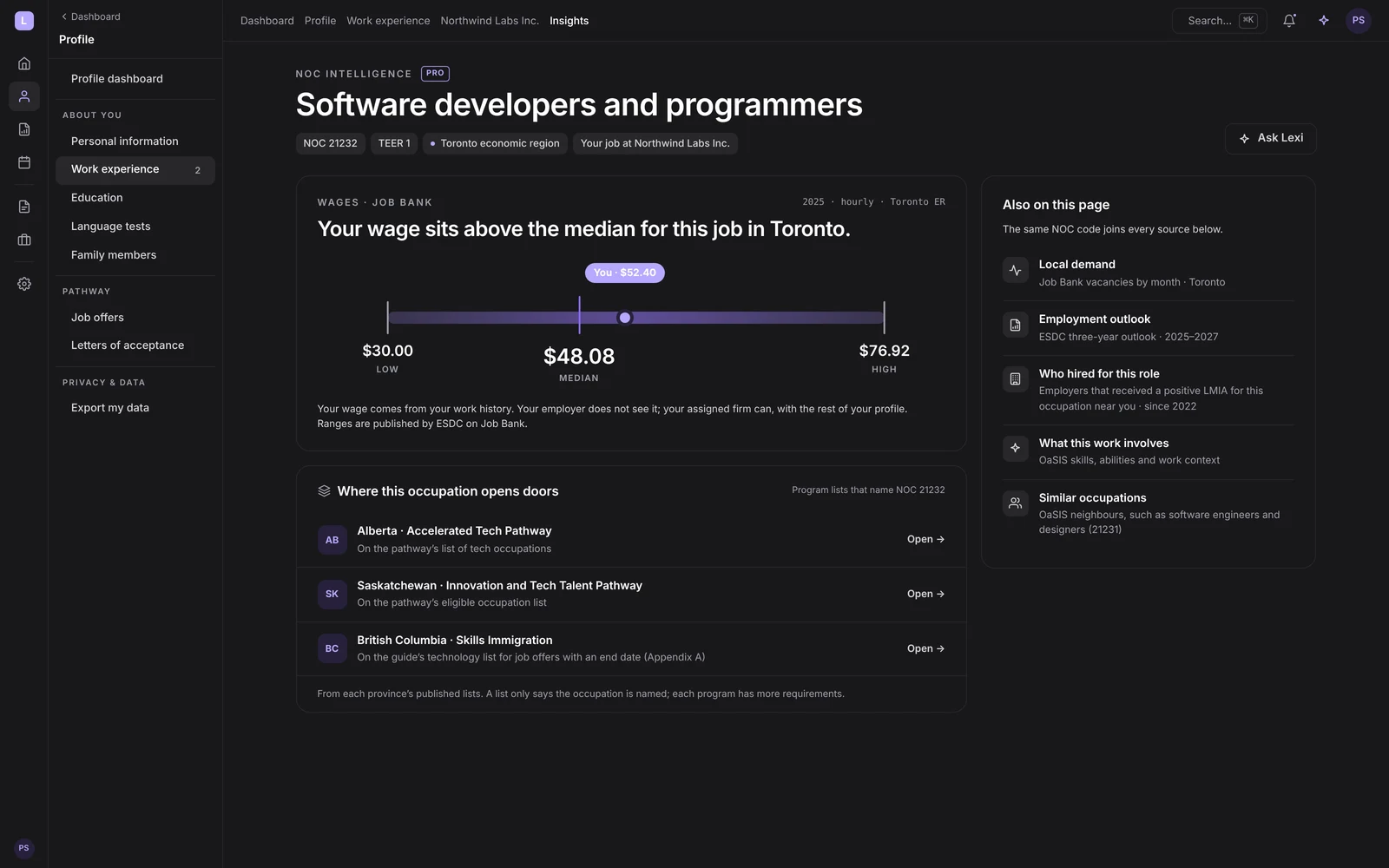1389x868 pixels.
Task: Click the What this work involves sparkle icon
Action: 1015,449
